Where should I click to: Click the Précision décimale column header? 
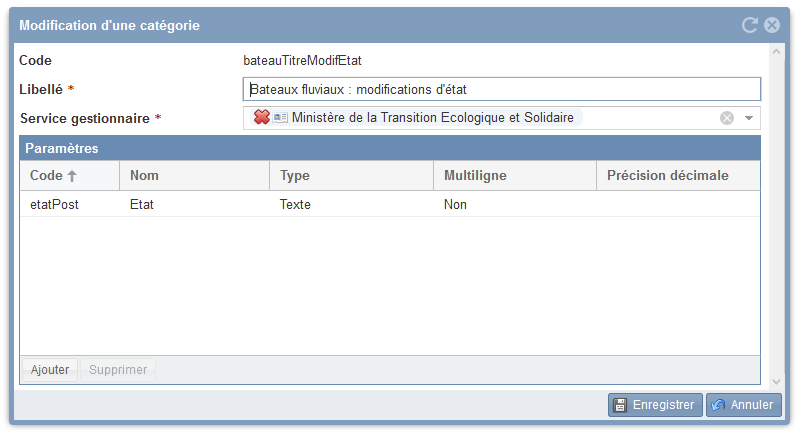677,175
